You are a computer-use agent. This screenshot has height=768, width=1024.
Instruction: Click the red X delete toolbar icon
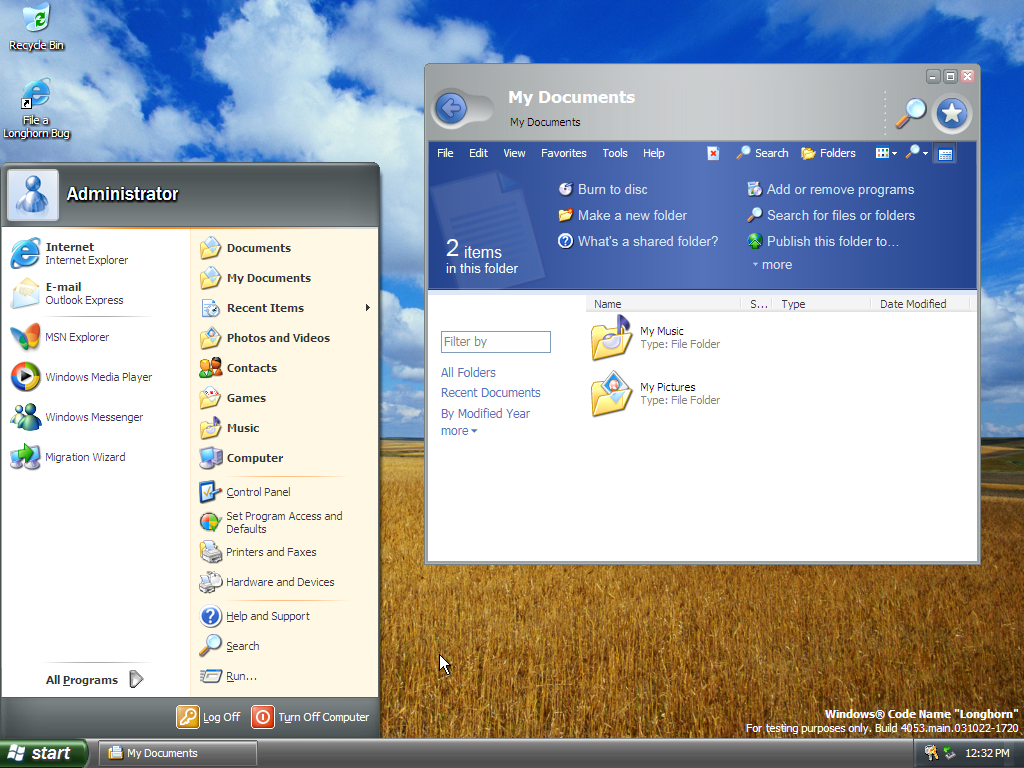[713, 153]
